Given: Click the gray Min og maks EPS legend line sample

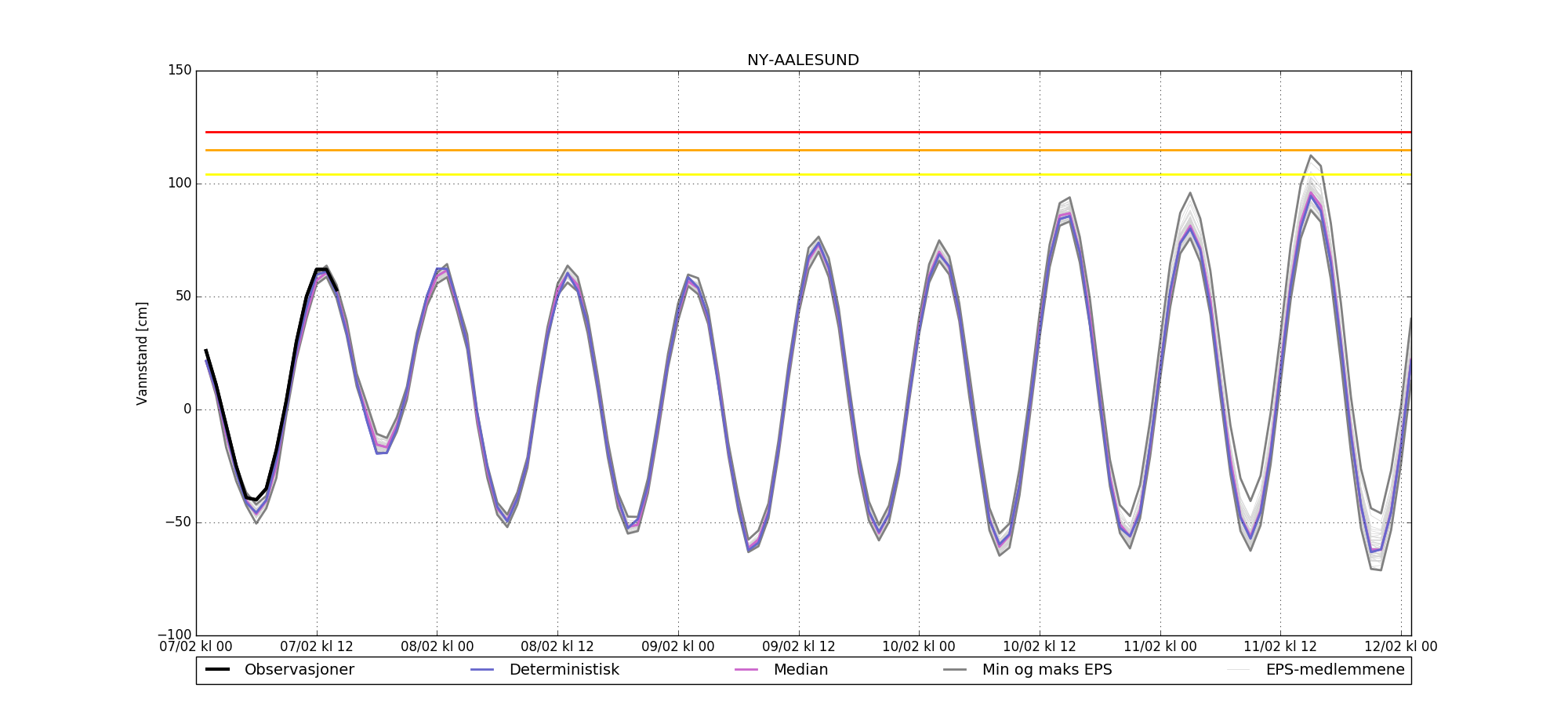Looking at the screenshot, I should [x=955, y=670].
